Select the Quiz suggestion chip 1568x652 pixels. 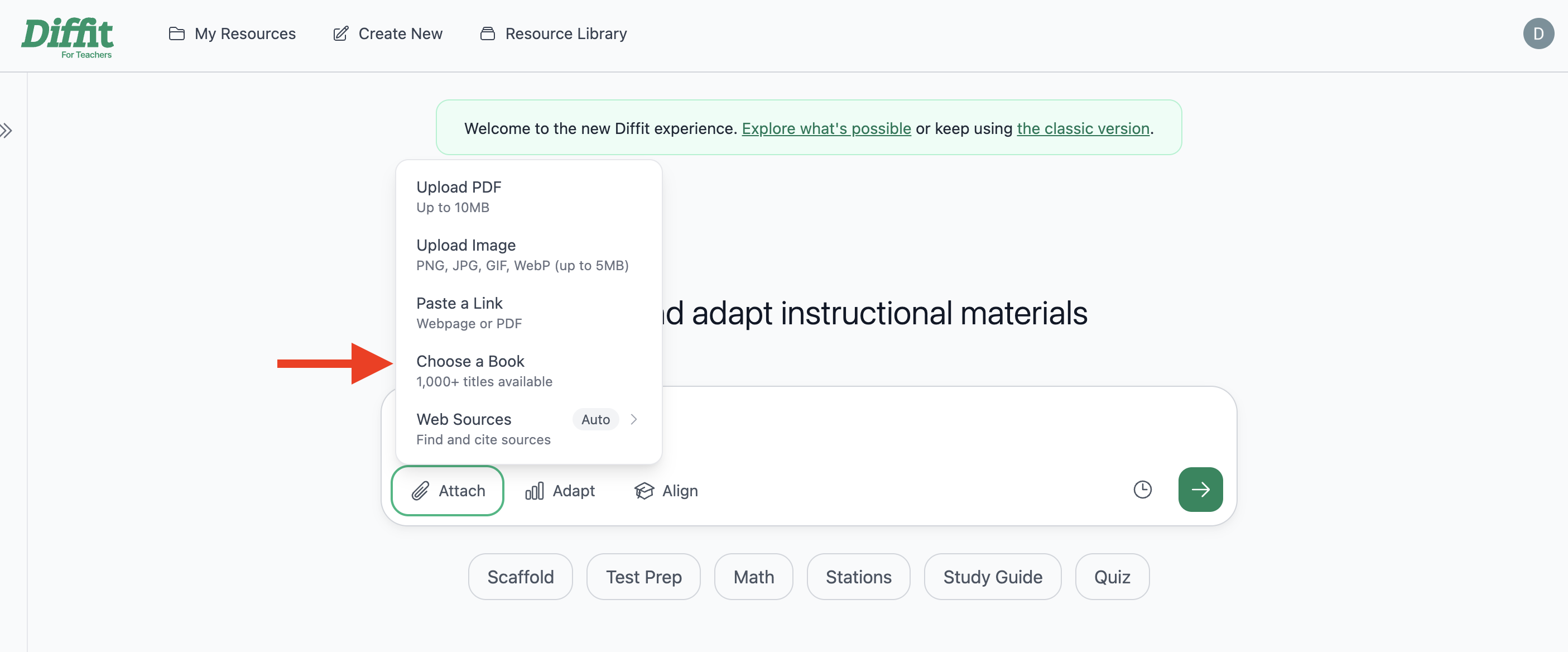pos(1112,577)
